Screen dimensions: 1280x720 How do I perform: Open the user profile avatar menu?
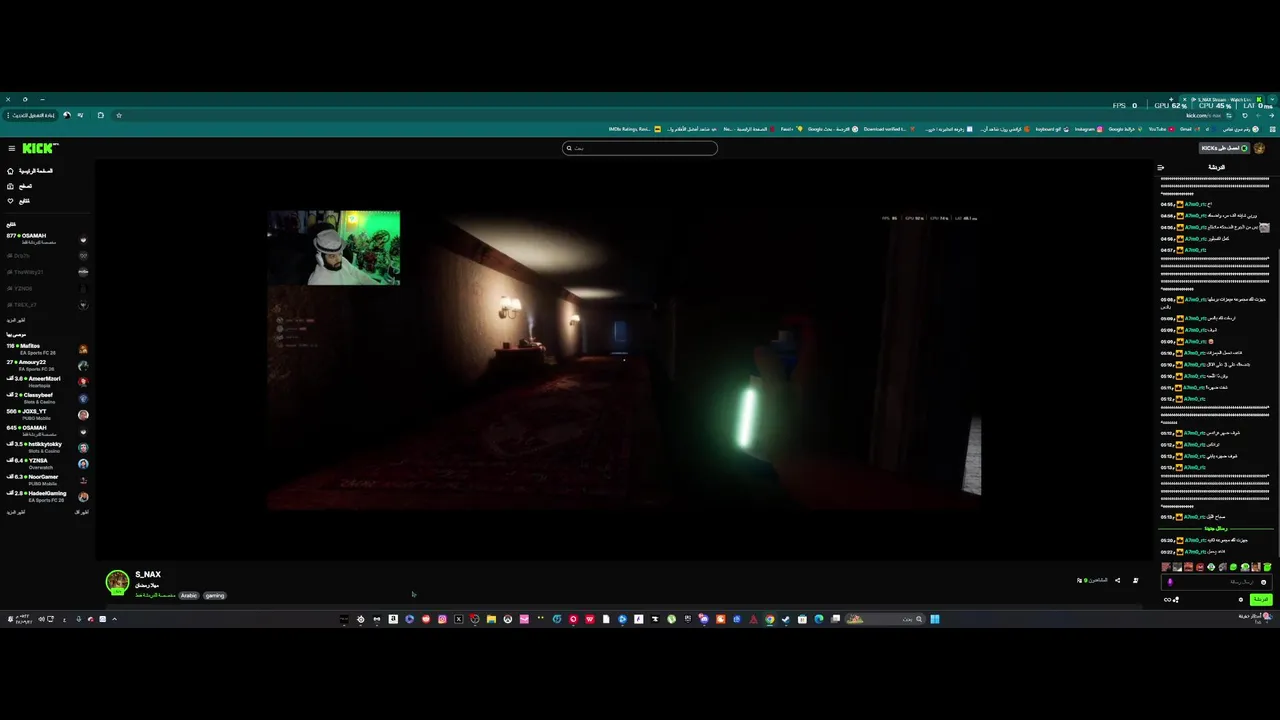pos(1260,148)
